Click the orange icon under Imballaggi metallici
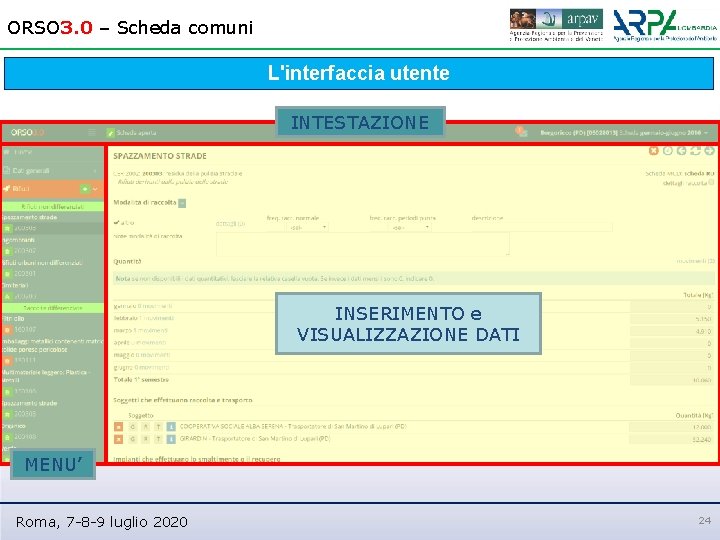The image size is (720, 540). (x=7, y=360)
